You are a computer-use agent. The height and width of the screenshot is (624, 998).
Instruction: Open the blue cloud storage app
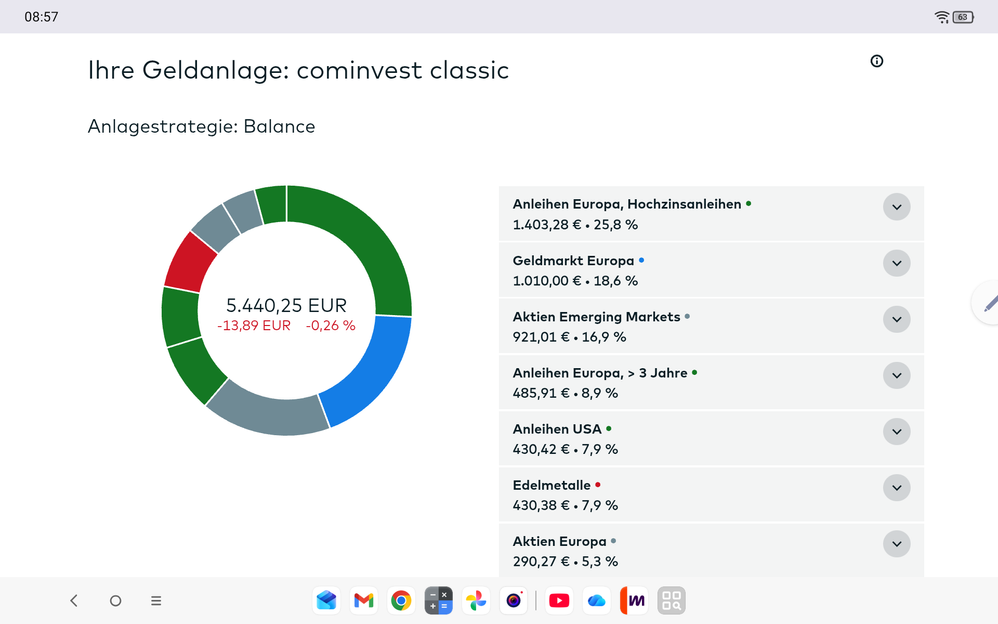click(596, 600)
